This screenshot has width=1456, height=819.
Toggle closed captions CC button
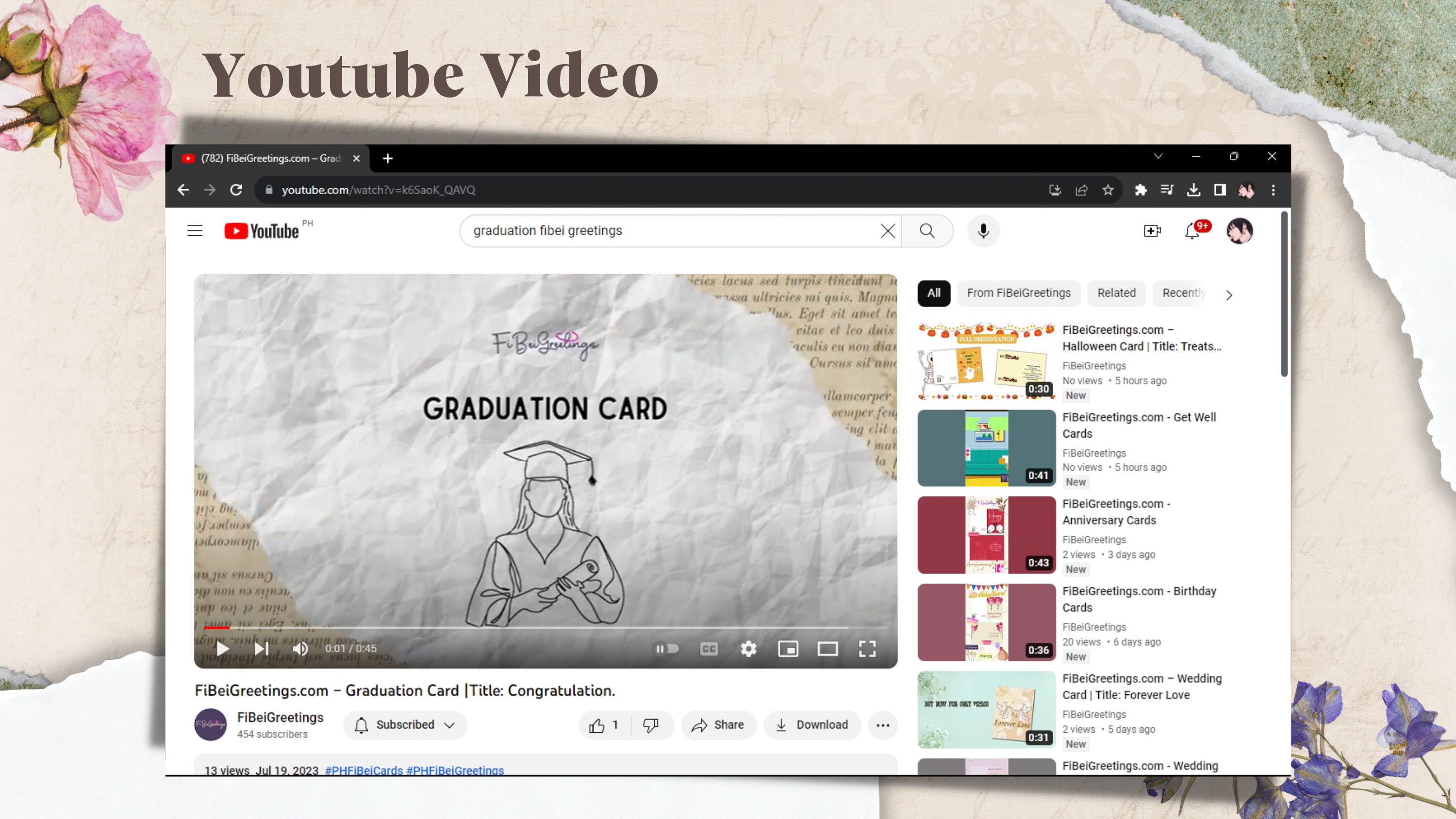point(709,648)
